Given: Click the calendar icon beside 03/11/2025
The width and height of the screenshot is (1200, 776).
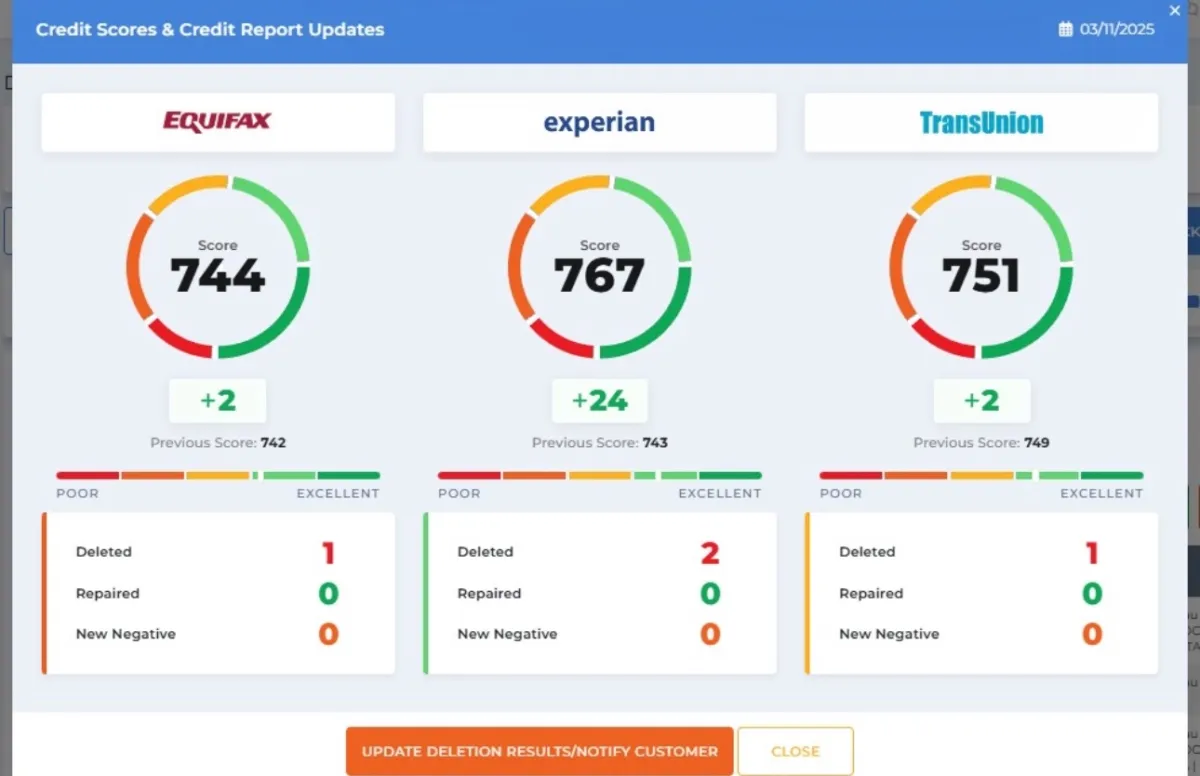Looking at the screenshot, I should pos(1065,29).
